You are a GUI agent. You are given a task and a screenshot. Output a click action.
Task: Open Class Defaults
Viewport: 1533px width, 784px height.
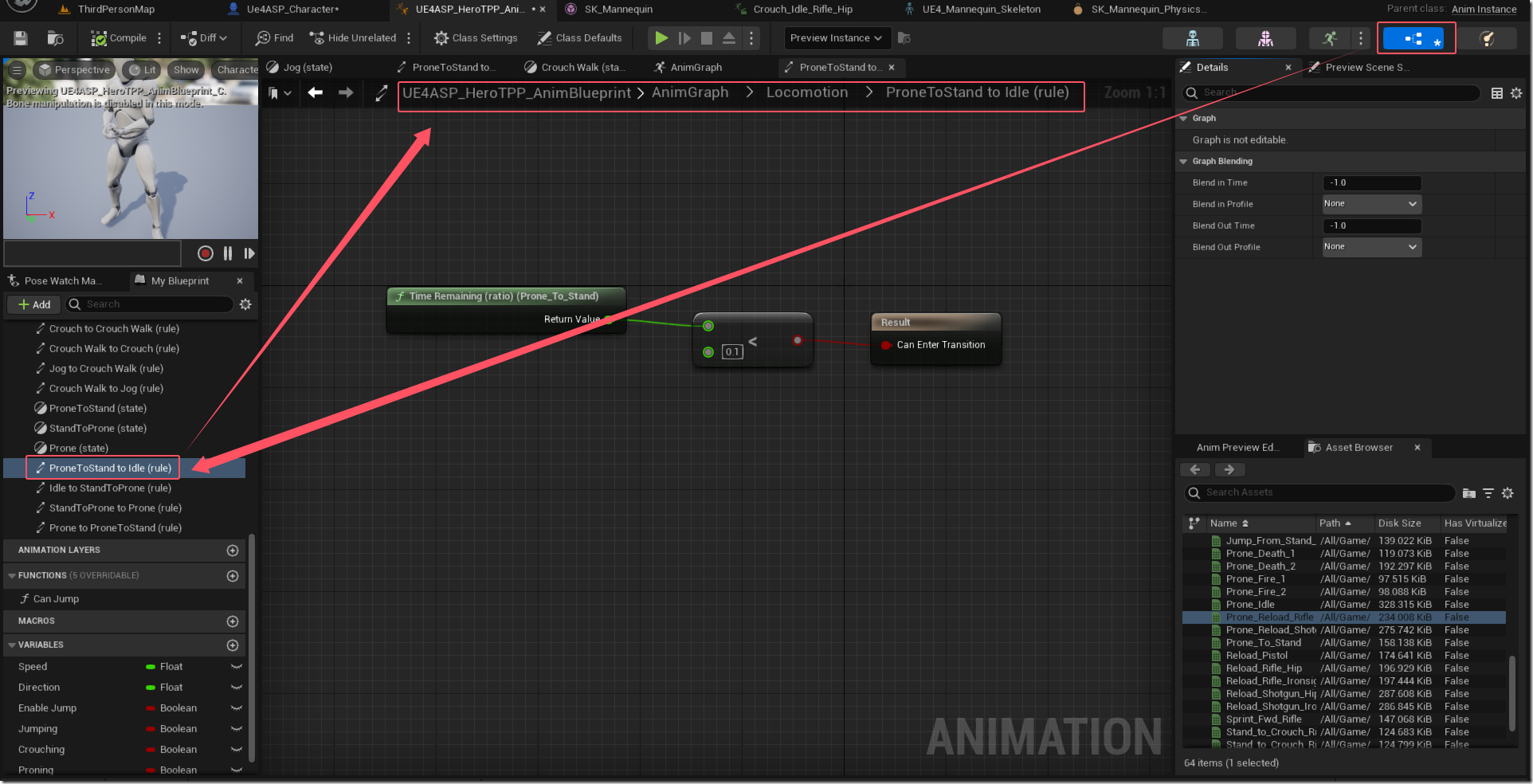(x=579, y=38)
